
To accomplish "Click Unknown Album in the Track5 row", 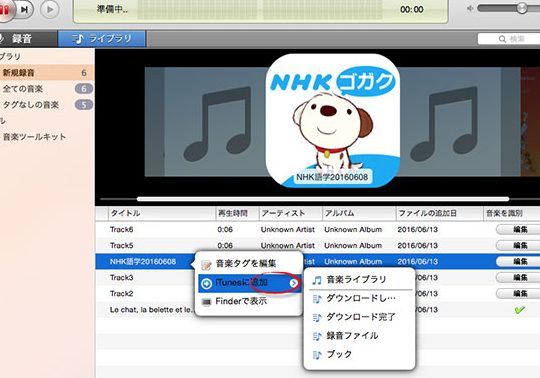I will [x=353, y=245].
